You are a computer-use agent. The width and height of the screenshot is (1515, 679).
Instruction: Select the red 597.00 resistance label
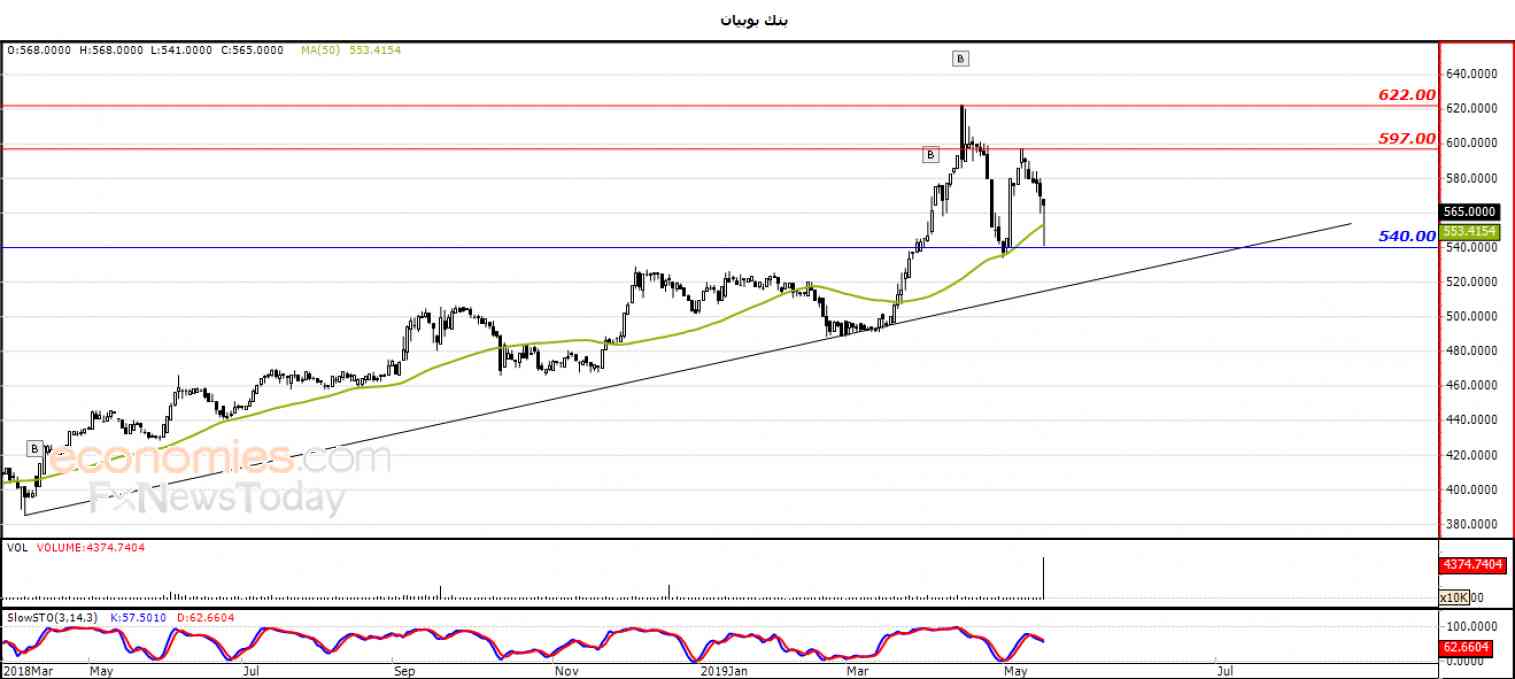(x=1407, y=139)
